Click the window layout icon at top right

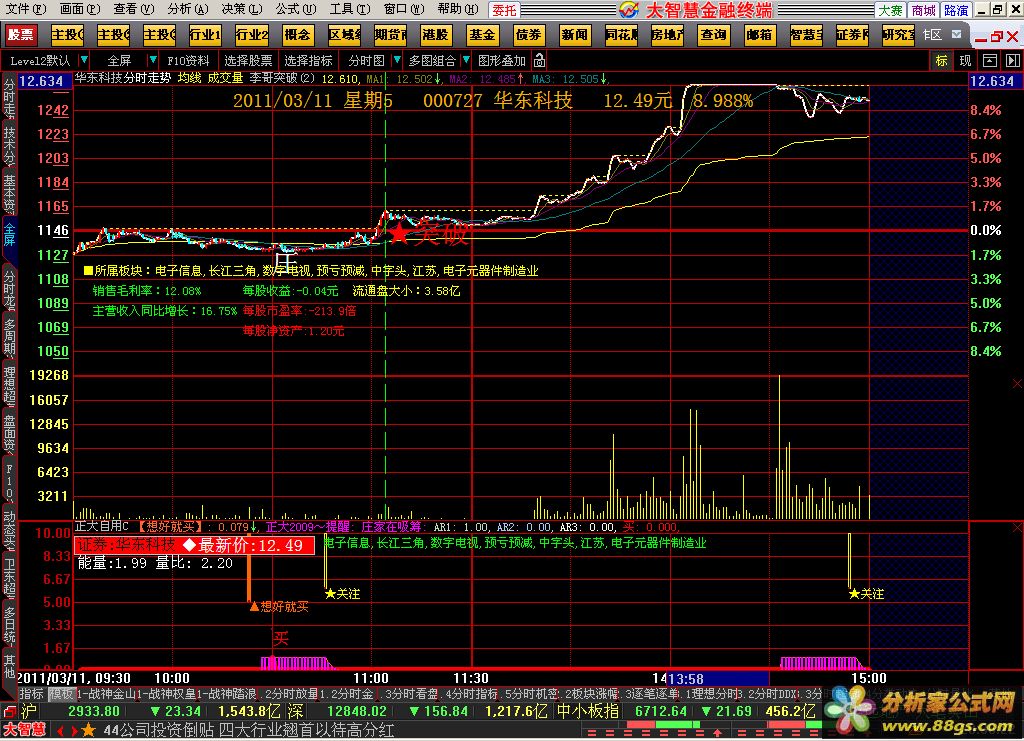tap(990, 61)
